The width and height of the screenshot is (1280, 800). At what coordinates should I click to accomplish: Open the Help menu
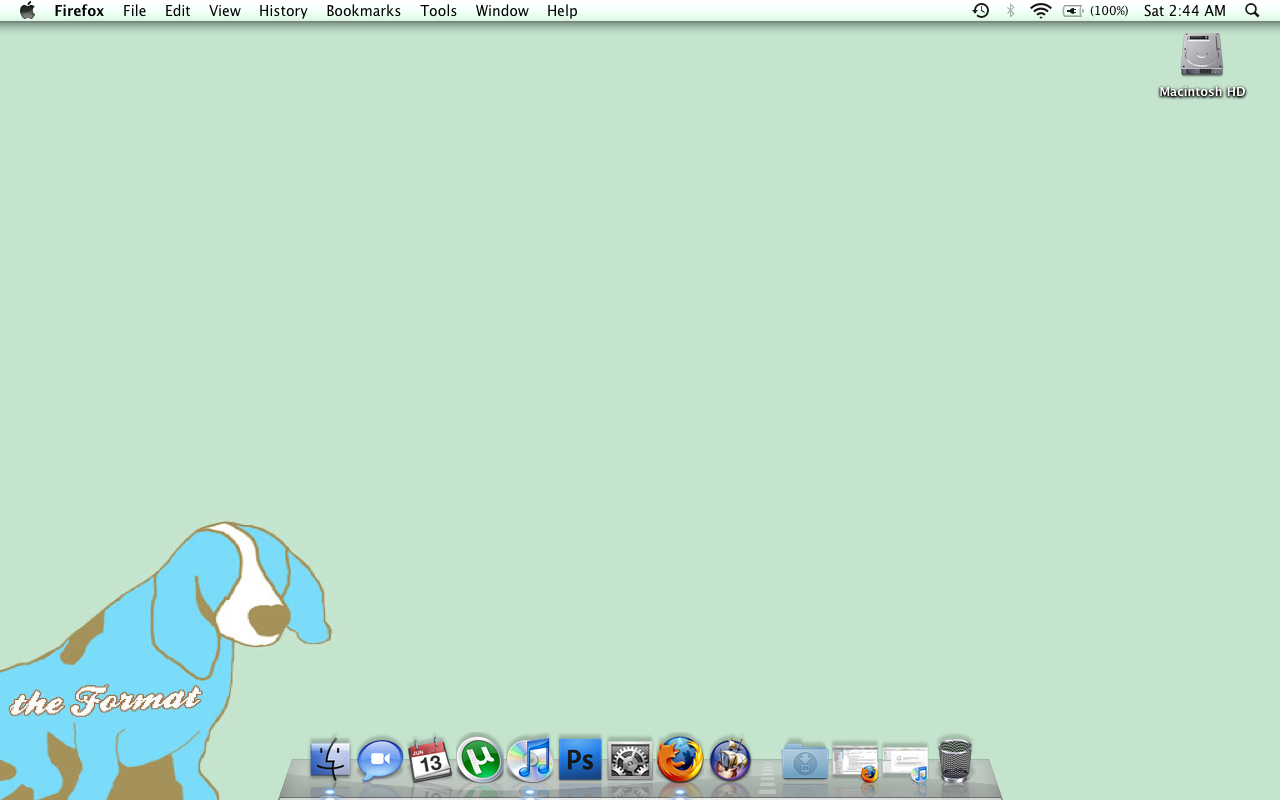pyautogui.click(x=562, y=11)
